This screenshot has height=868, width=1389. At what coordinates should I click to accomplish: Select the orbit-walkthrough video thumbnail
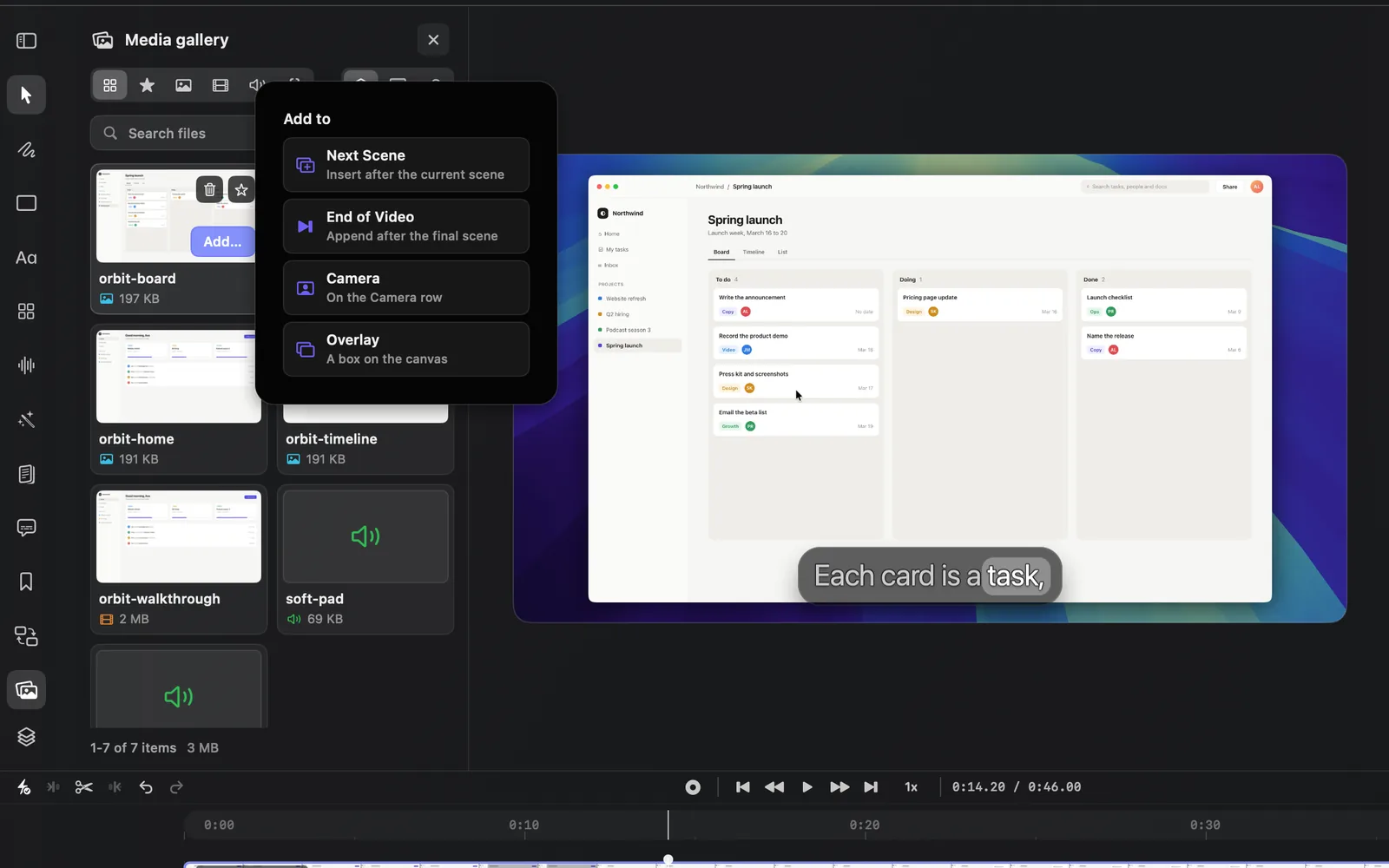coord(179,536)
